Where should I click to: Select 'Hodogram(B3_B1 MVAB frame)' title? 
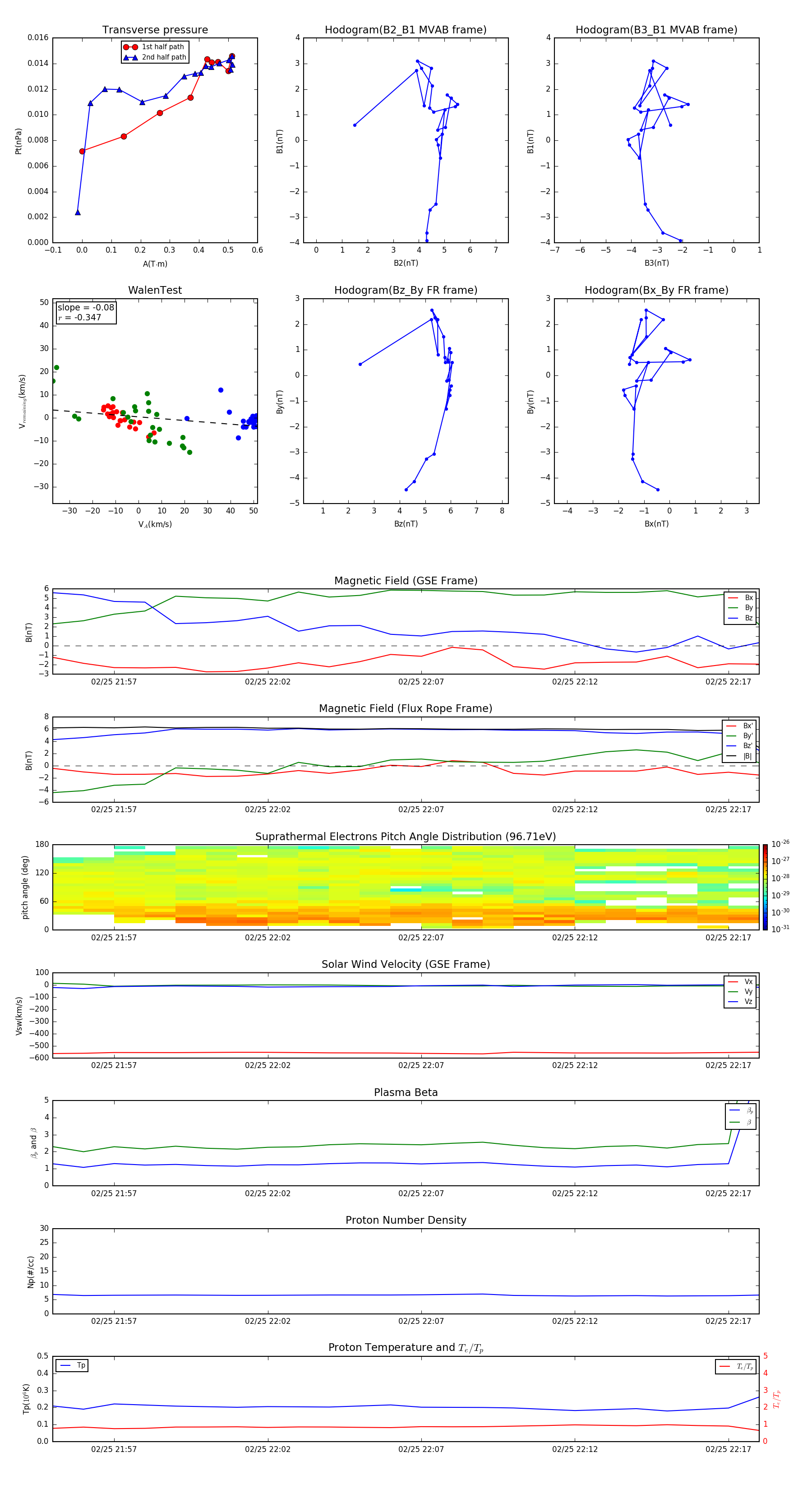[x=656, y=29]
